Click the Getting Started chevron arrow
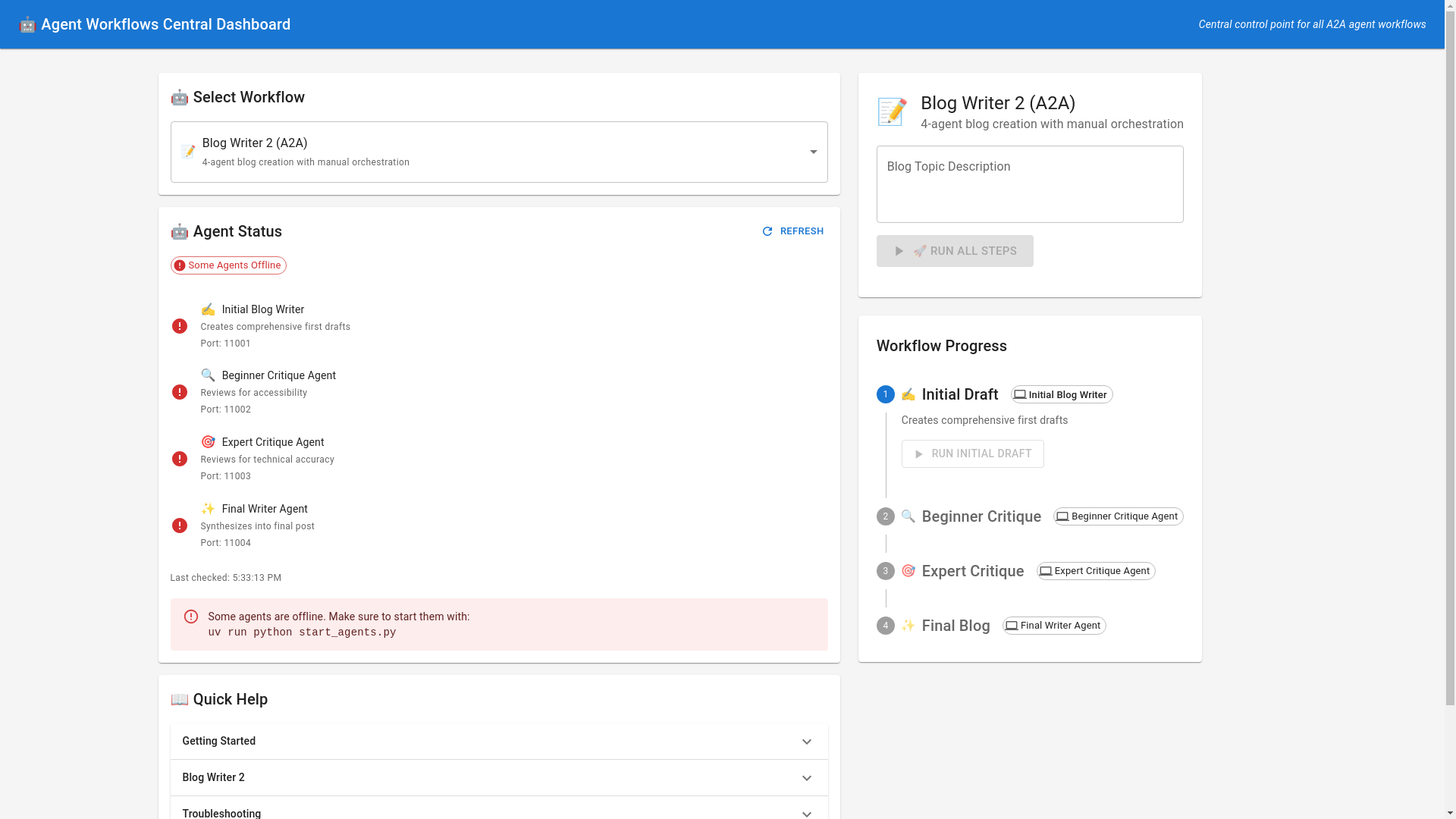 coord(807,742)
